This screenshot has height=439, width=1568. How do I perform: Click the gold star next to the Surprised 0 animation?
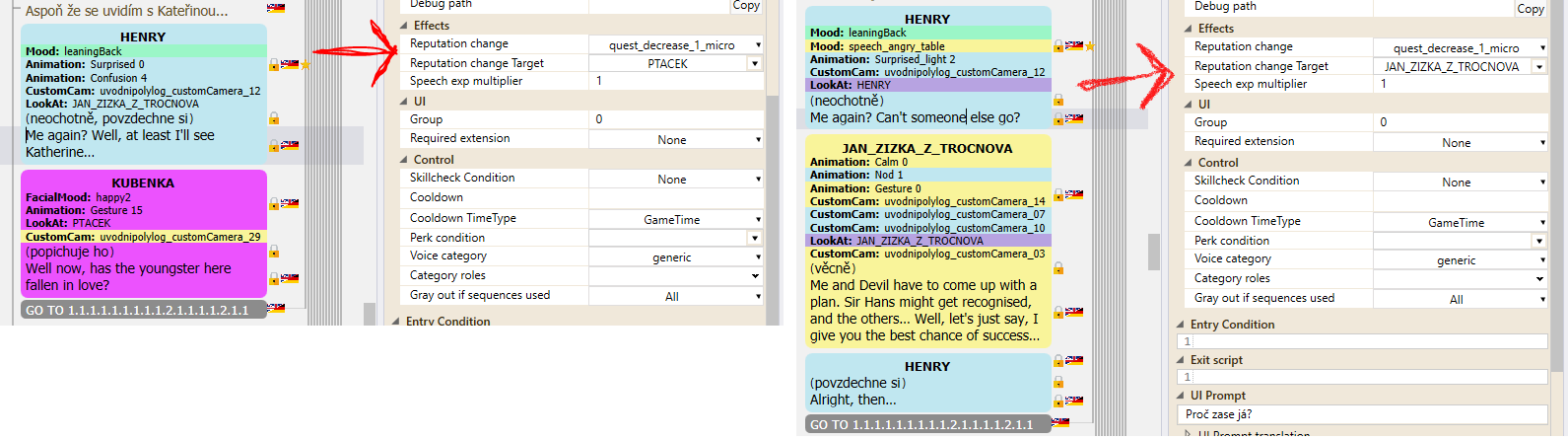click(x=306, y=65)
